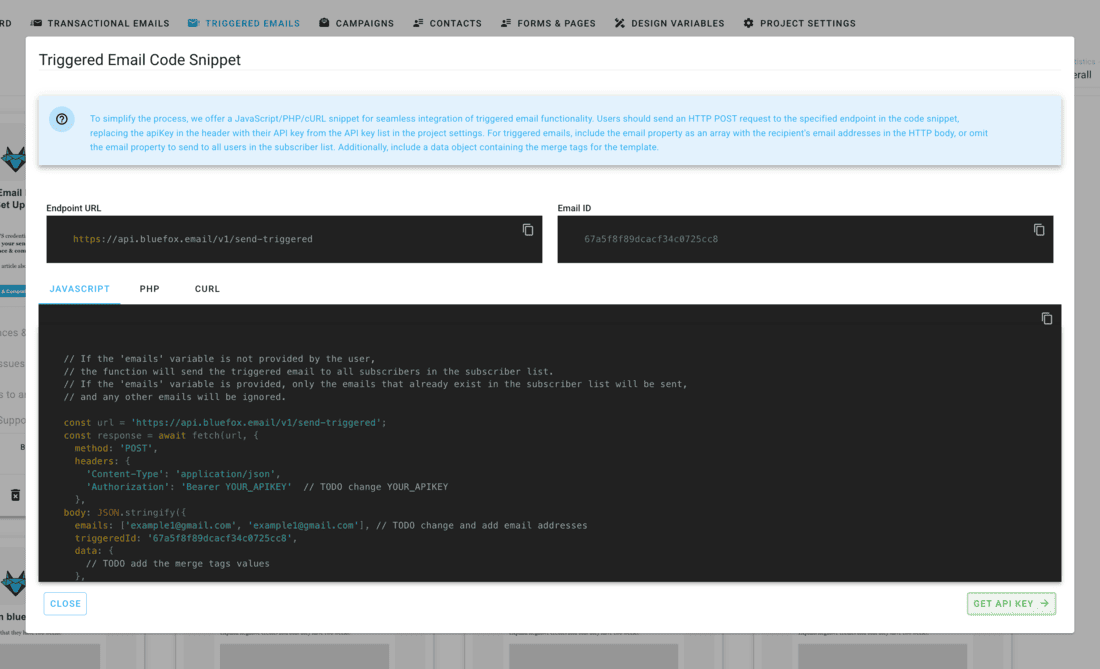Click the Email ID value 67a5f8f89dcacf34c0725cc8
This screenshot has width=1100, height=669.
[651, 240]
